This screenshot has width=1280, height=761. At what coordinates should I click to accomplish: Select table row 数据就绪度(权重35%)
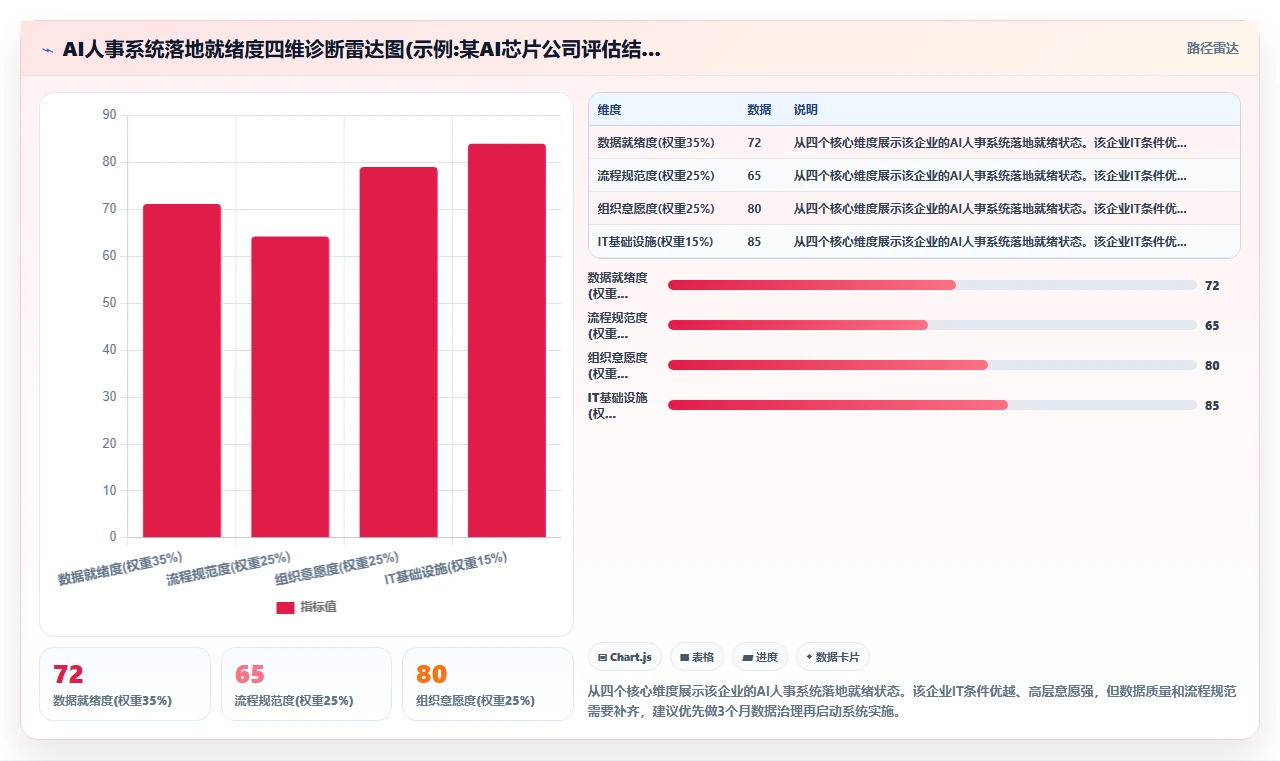coord(914,143)
